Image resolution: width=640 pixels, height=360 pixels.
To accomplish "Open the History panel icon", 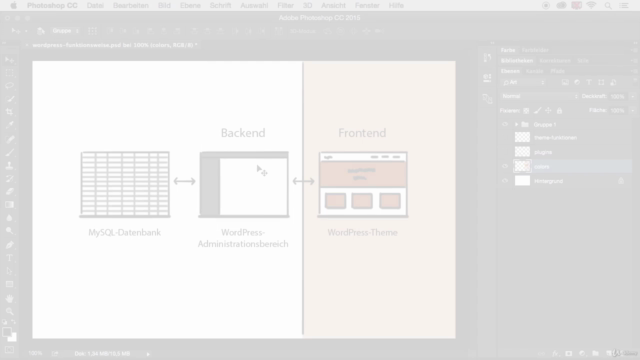I will [487, 58].
